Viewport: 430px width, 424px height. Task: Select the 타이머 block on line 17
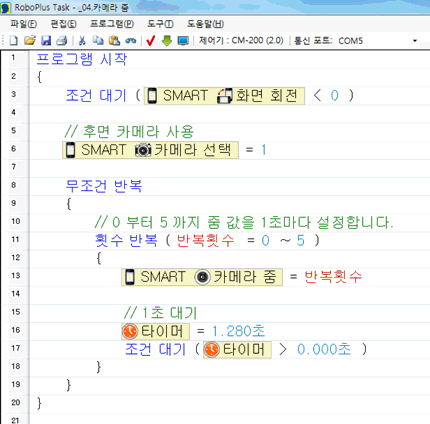[237, 350]
